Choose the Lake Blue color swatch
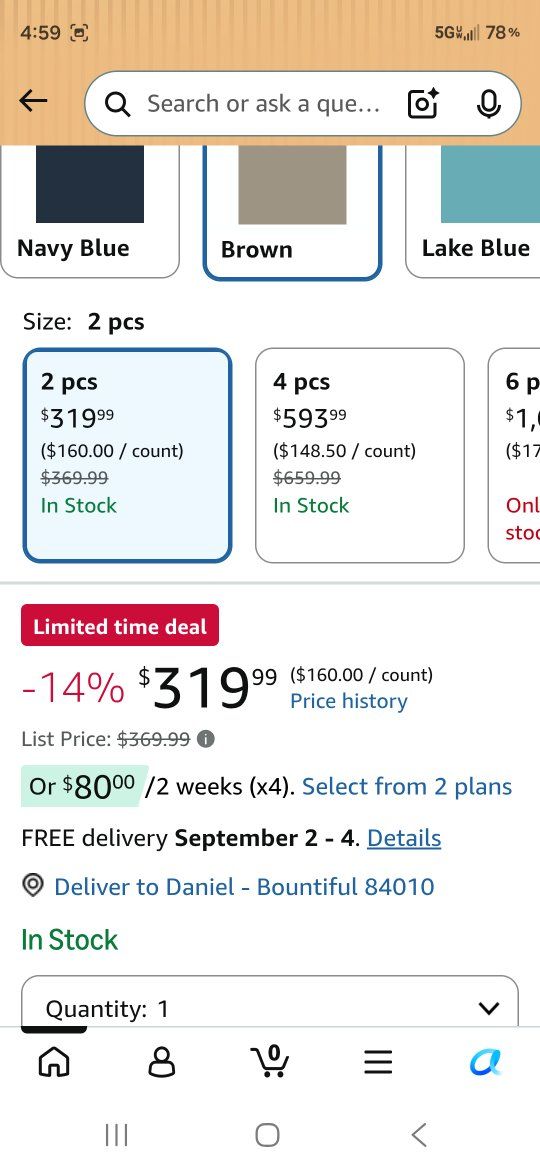This screenshot has width=540, height=1170. 473,211
